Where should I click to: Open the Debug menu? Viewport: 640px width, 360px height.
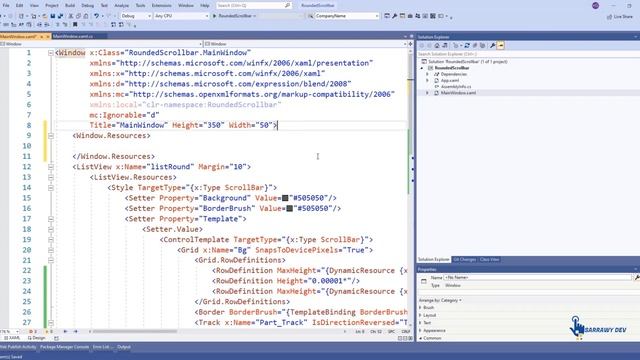pyautogui.click(x=87, y=6)
